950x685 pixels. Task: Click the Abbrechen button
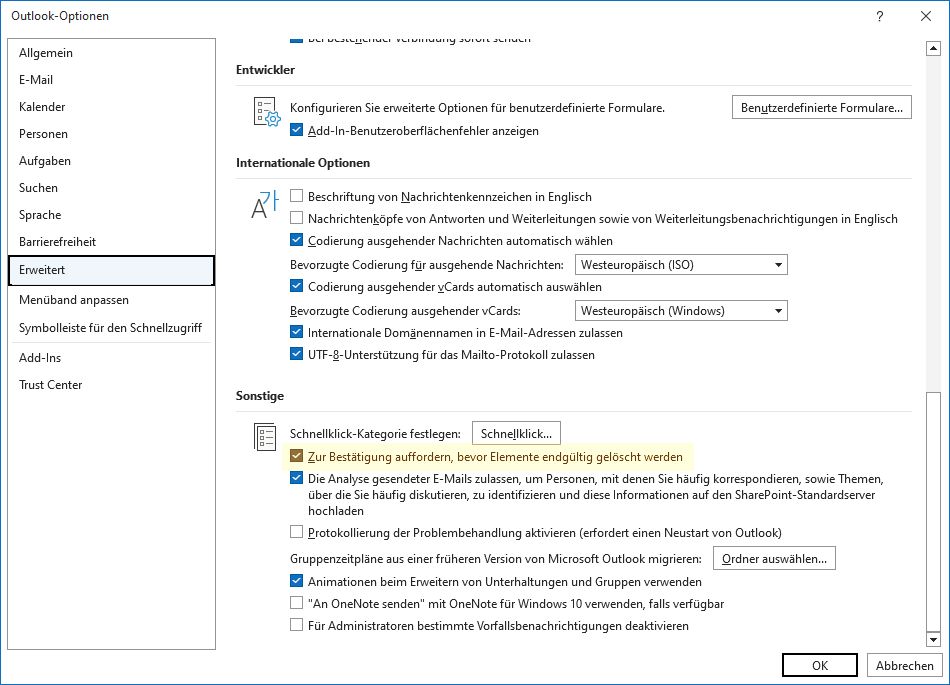point(905,665)
